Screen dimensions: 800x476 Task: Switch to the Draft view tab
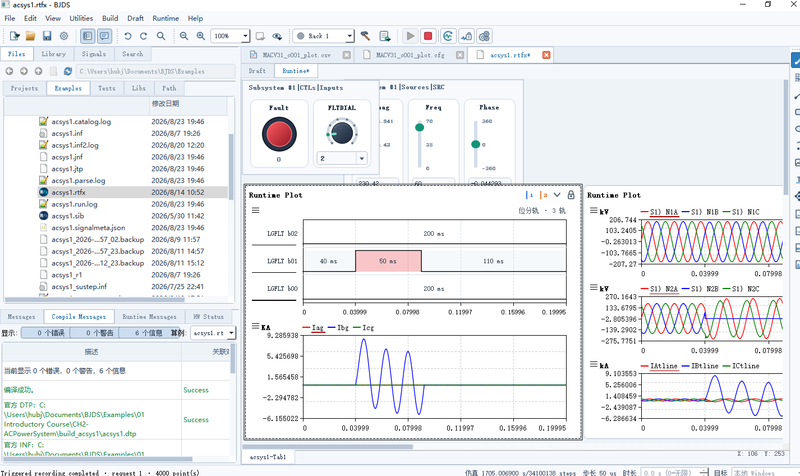tap(257, 71)
